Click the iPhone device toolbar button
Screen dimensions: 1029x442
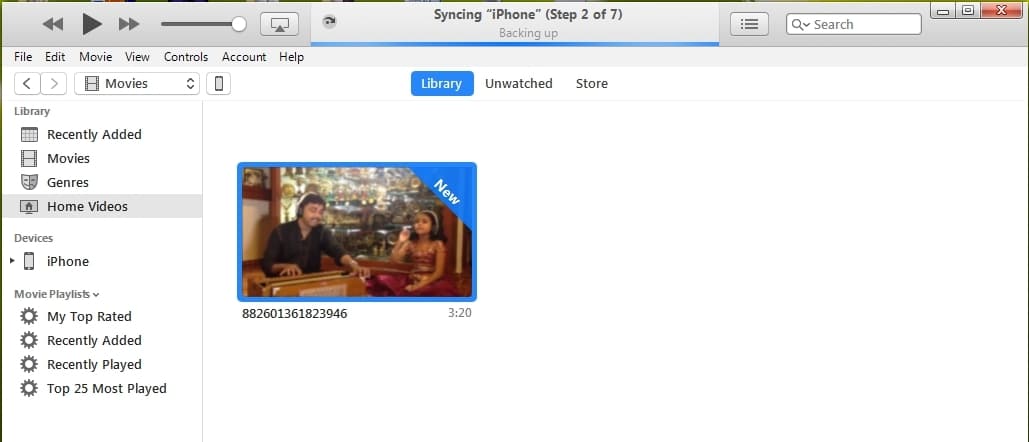pos(219,83)
